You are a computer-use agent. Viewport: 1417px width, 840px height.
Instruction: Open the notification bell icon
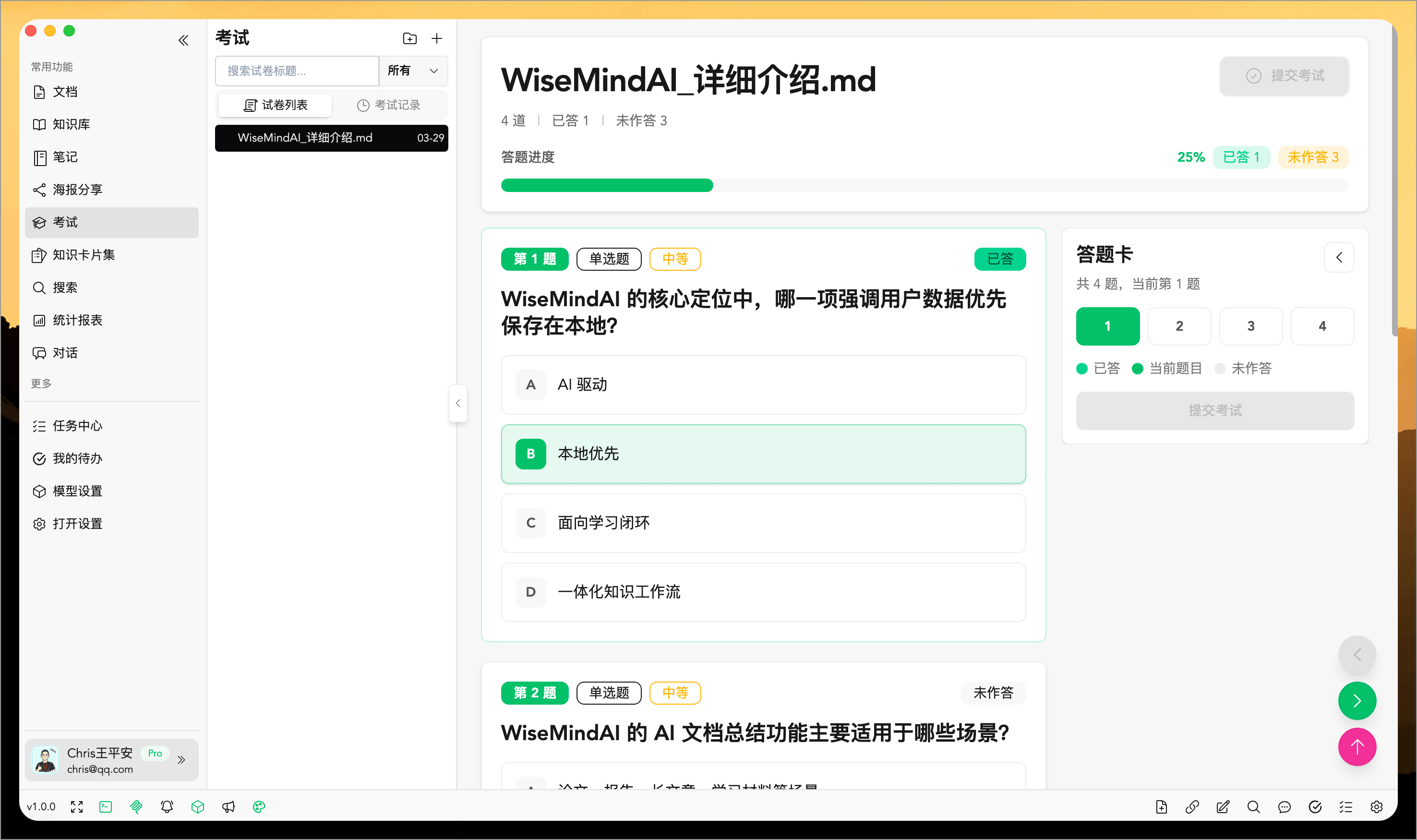click(167, 806)
